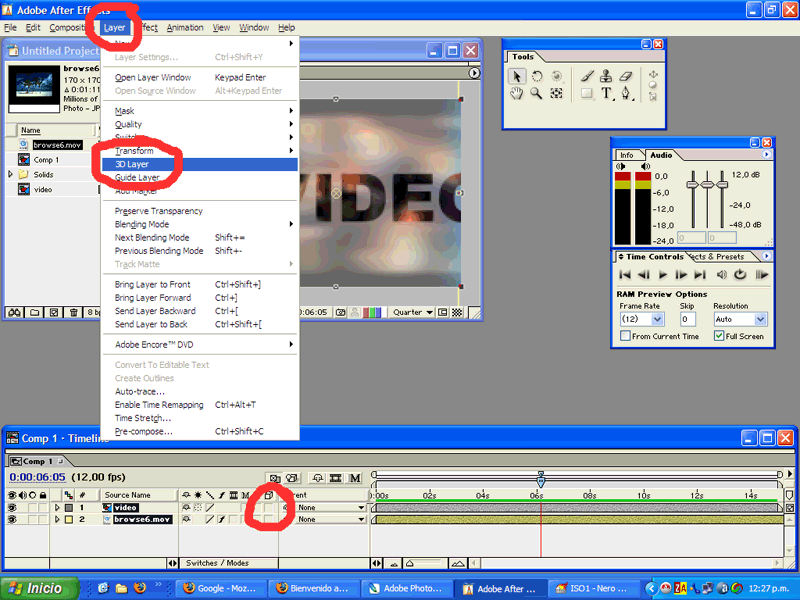Toggle the loop playback button

click(x=740, y=275)
